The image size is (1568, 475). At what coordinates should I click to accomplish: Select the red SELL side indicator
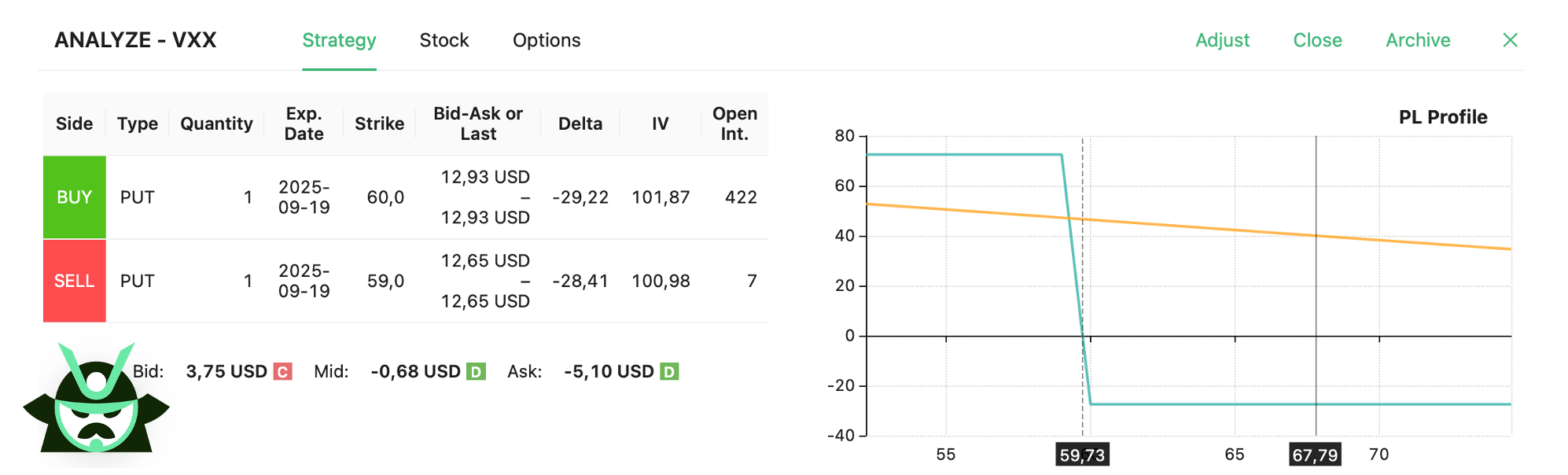(74, 280)
